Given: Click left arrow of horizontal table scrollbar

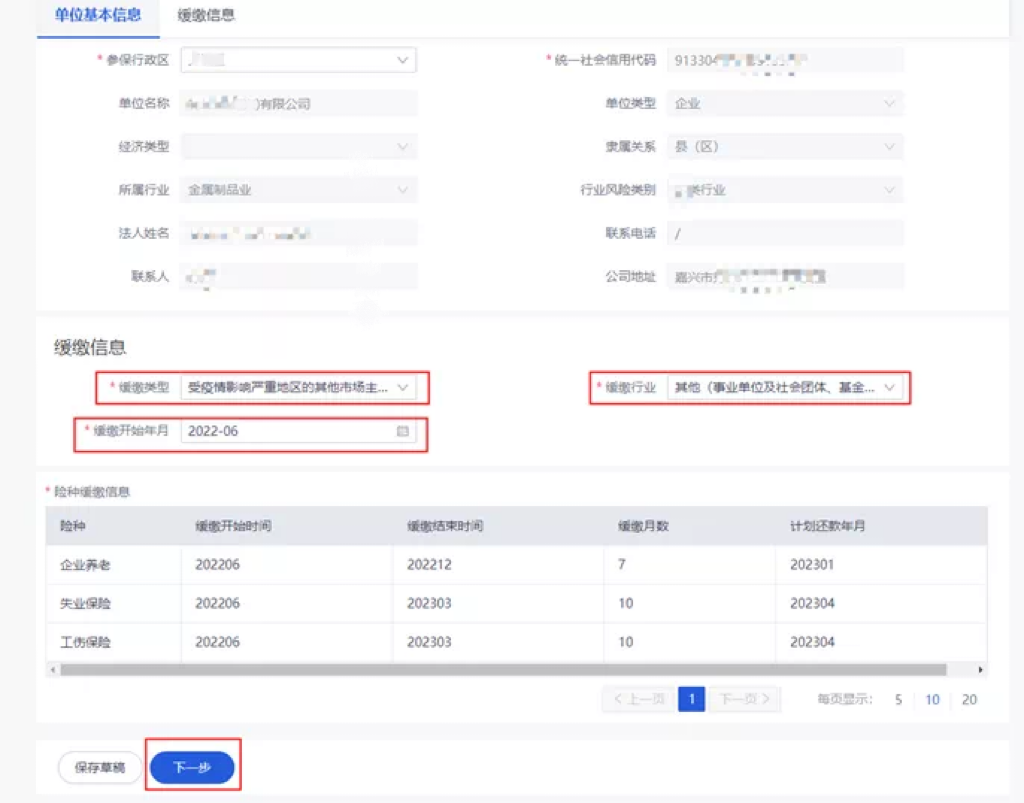Looking at the screenshot, I should coord(52,669).
